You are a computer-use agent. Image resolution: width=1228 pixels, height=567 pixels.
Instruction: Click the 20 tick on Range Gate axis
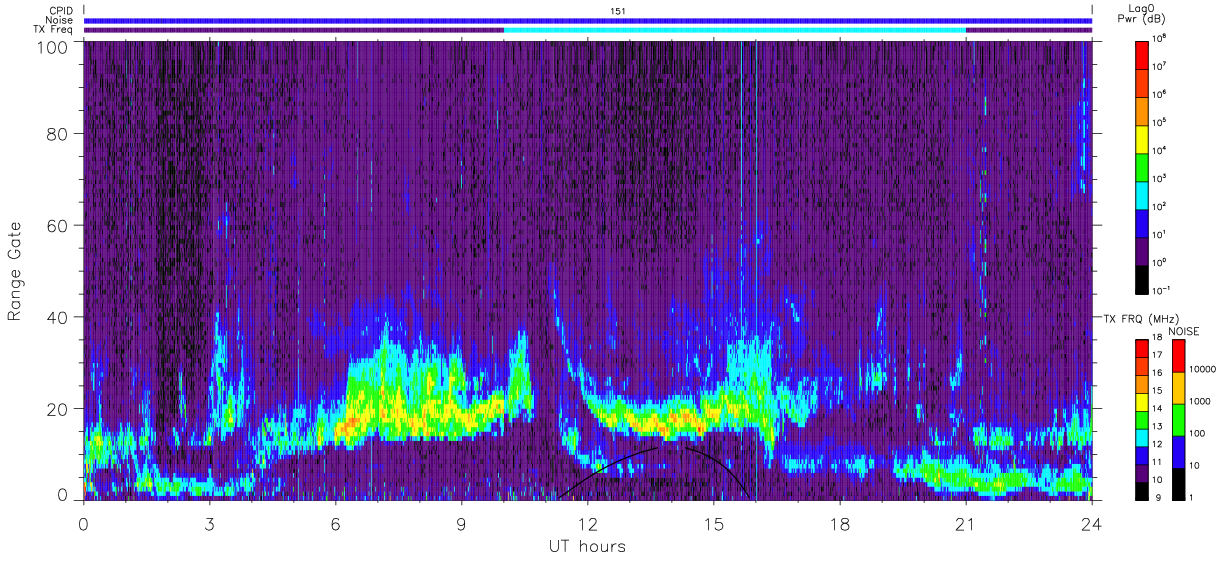point(58,408)
